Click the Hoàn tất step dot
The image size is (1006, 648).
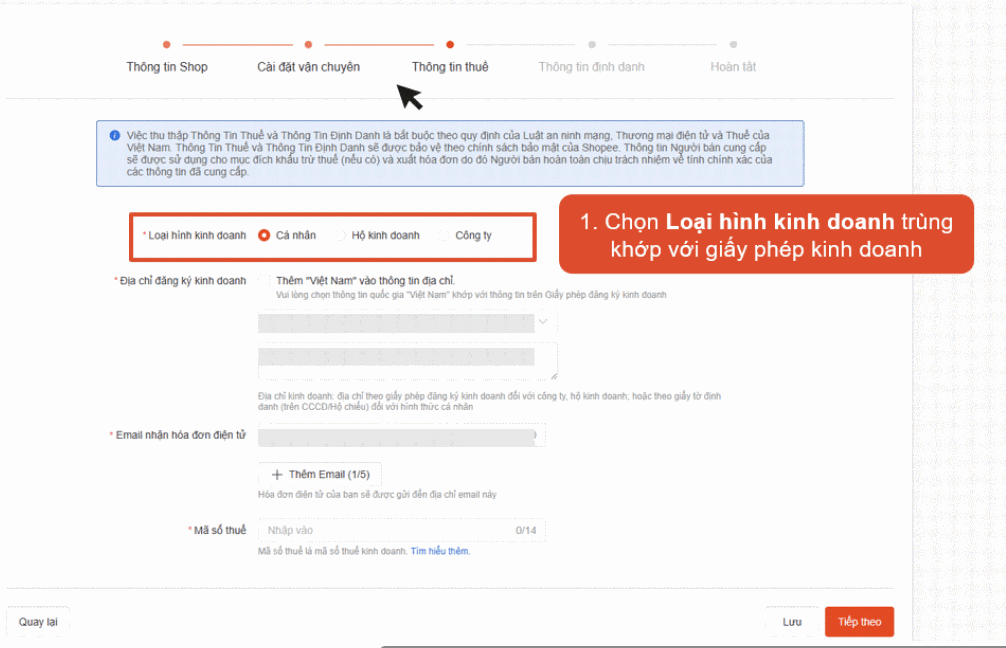pyautogui.click(x=733, y=44)
